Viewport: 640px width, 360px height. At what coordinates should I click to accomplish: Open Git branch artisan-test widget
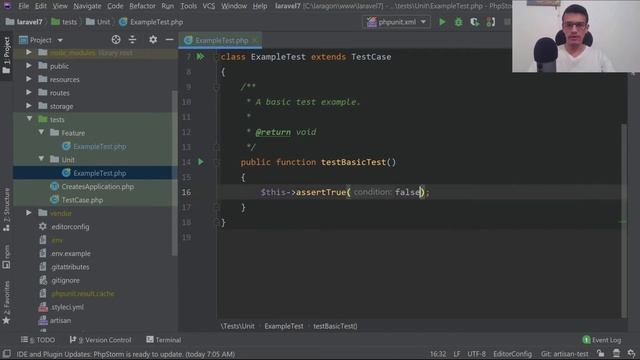point(564,354)
